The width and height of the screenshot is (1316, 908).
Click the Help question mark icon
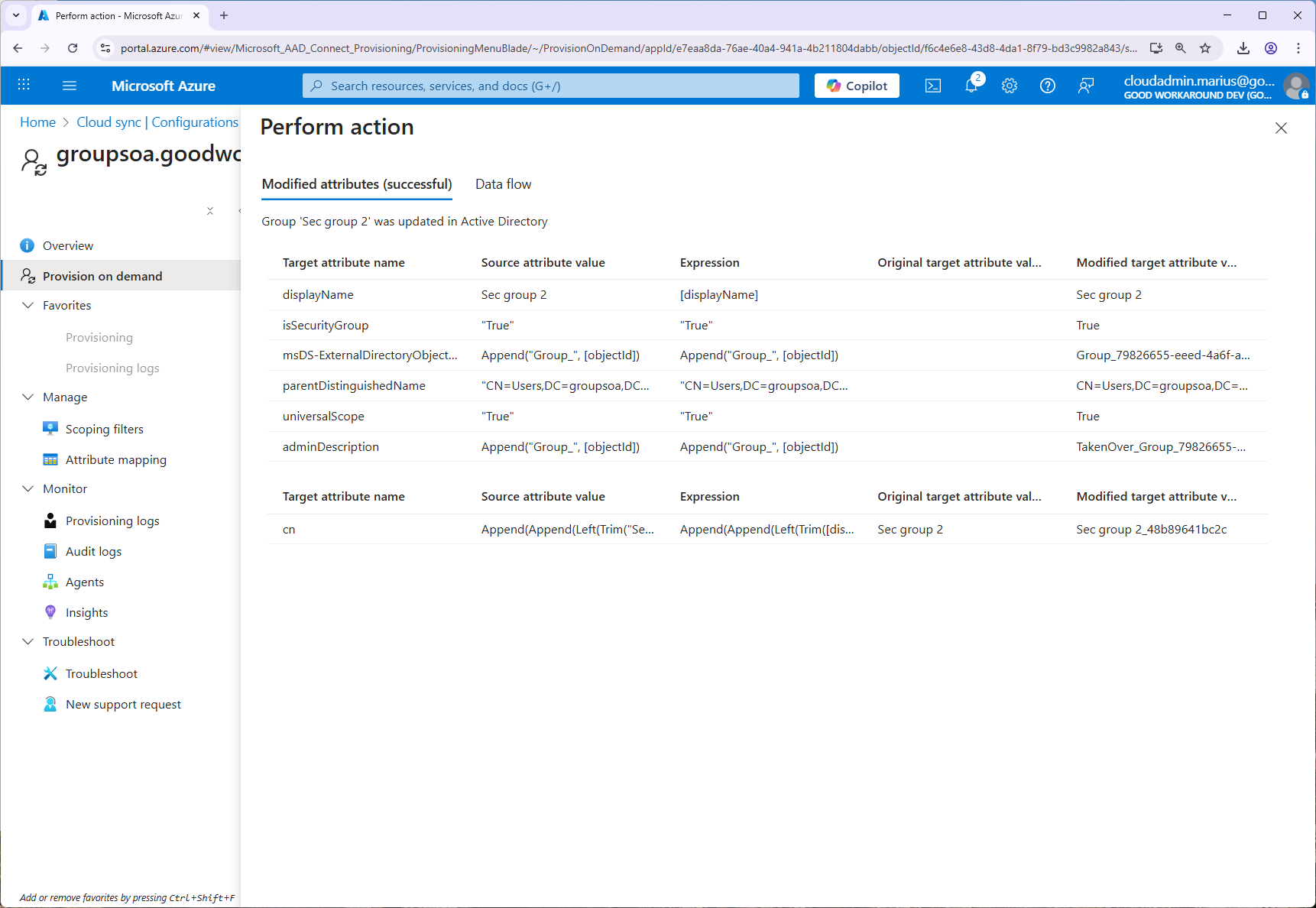click(x=1048, y=86)
